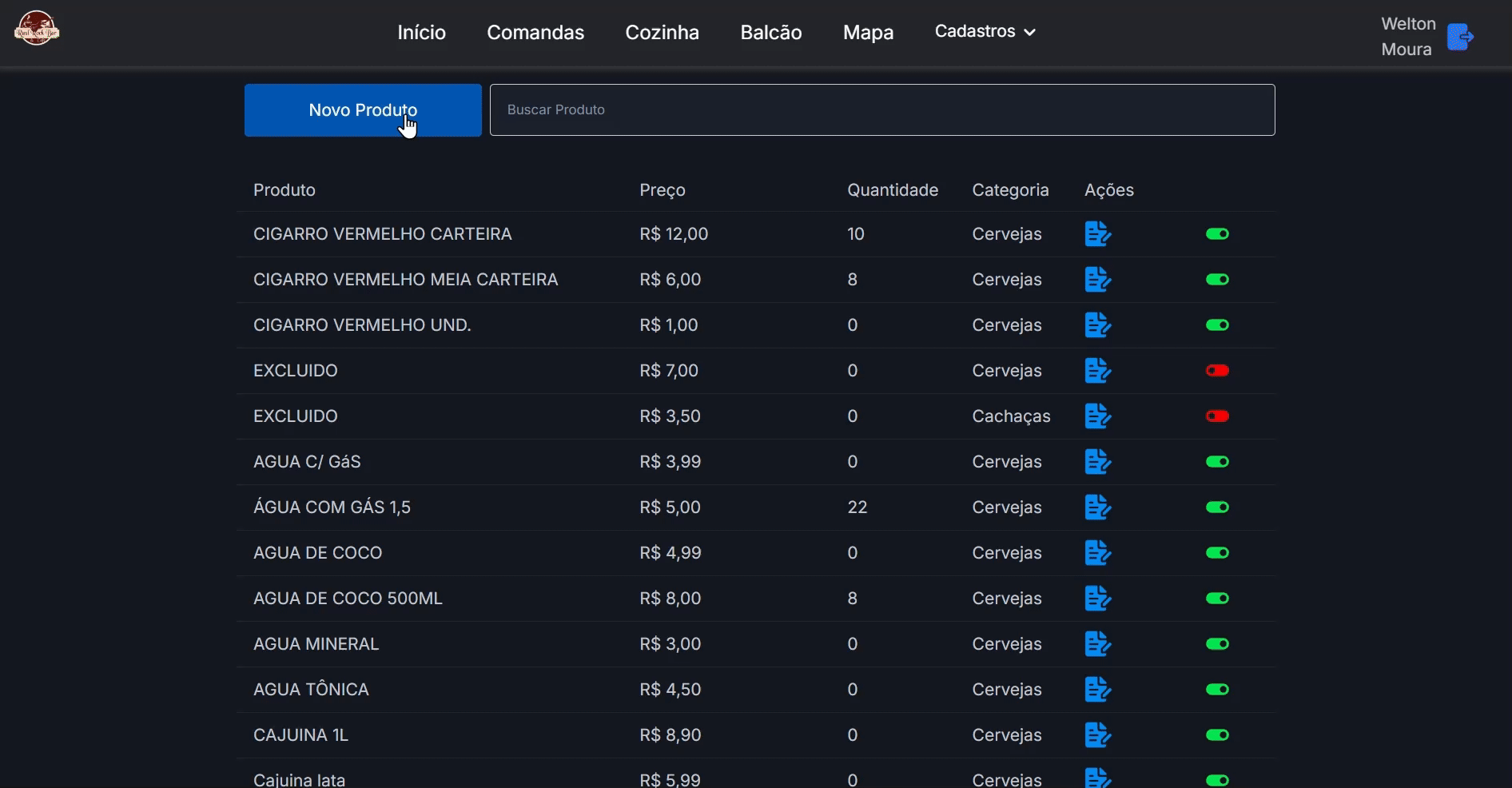The image size is (1512, 788).
Task: Click the logout icon beside Welton Moura
Action: click(x=1459, y=37)
